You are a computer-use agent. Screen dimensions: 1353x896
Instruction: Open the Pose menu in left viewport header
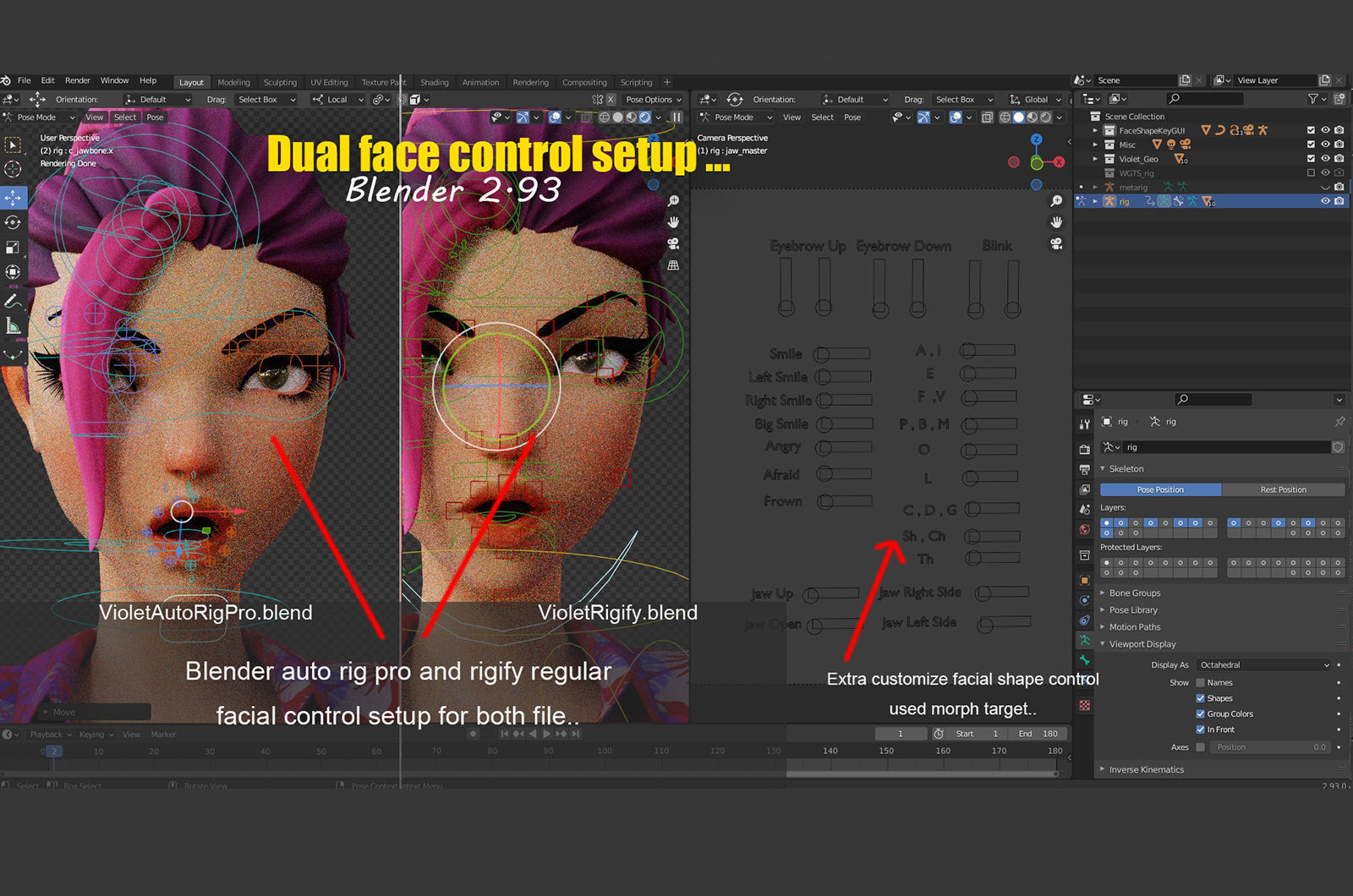point(155,117)
